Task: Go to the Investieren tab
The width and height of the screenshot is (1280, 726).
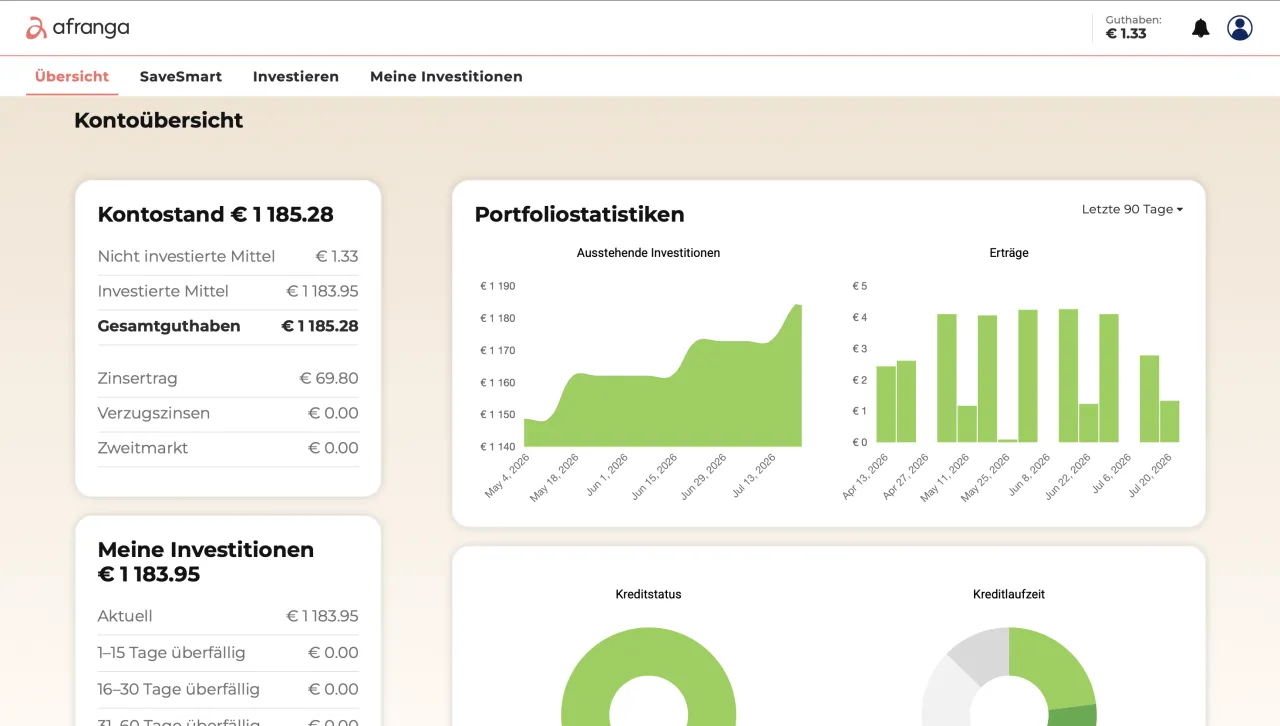Action: pos(296,76)
